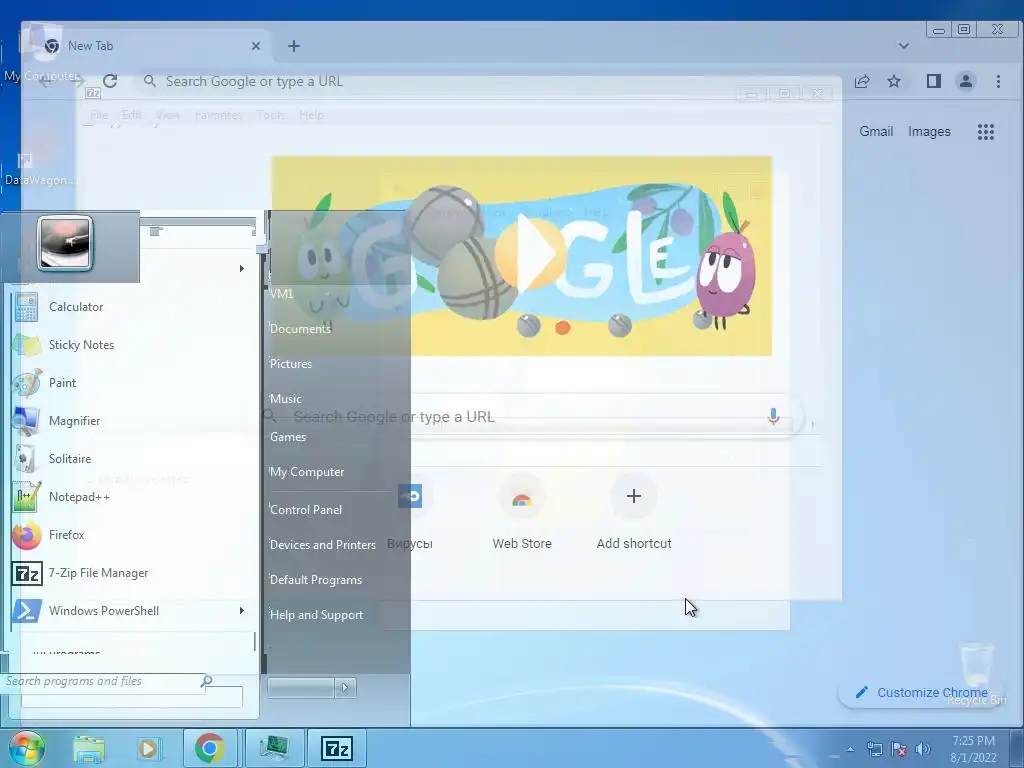Bookmark this tab with the star icon
Screen dimensions: 1024x768
point(894,81)
